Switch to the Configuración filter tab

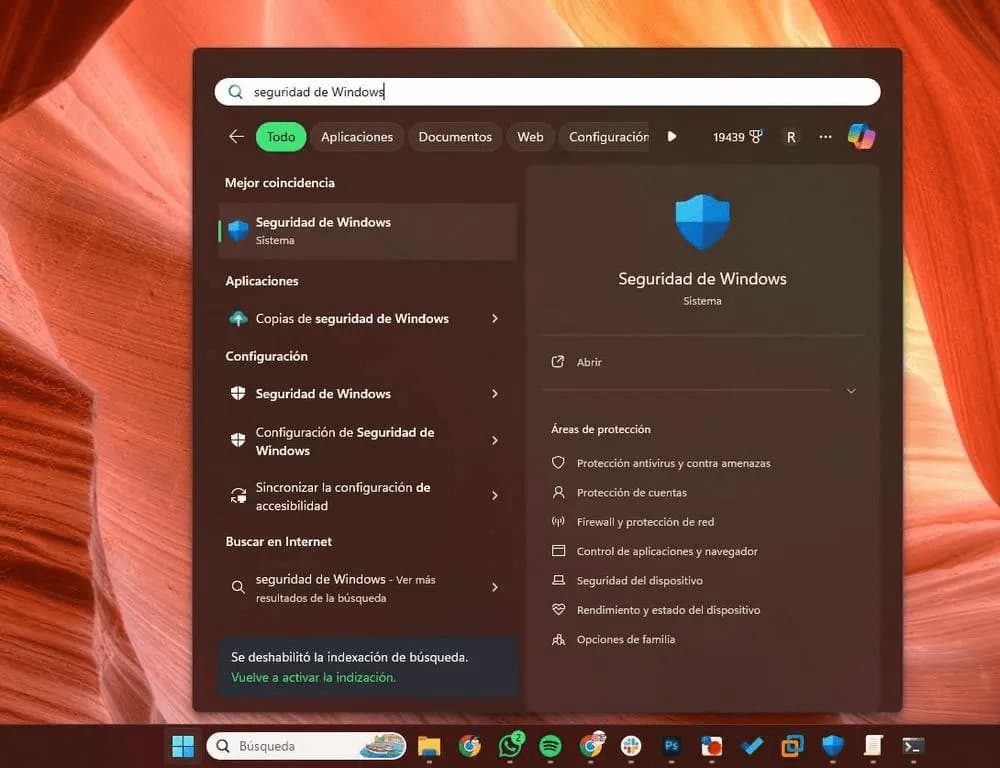(x=606, y=137)
